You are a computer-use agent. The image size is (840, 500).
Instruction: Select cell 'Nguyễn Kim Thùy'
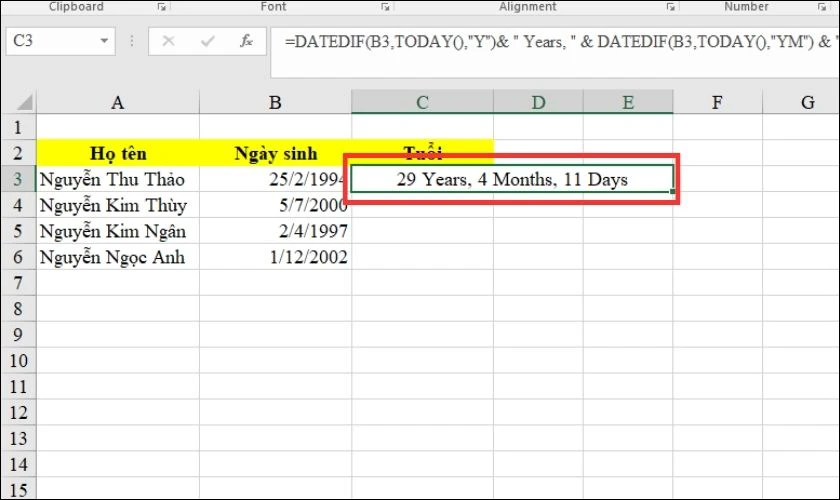coord(118,205)
